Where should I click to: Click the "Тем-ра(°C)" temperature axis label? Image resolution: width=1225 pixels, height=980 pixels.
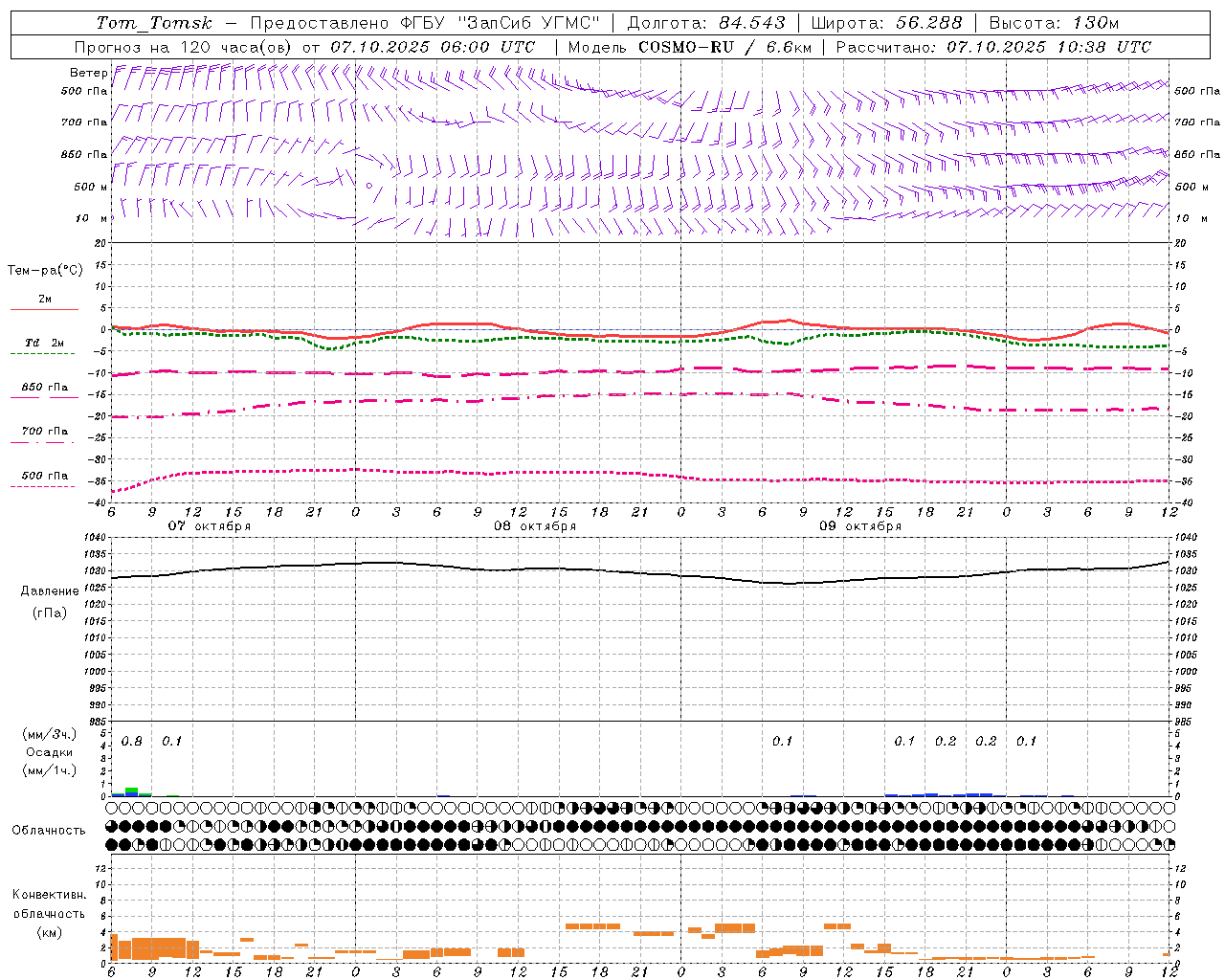point(45,271)
